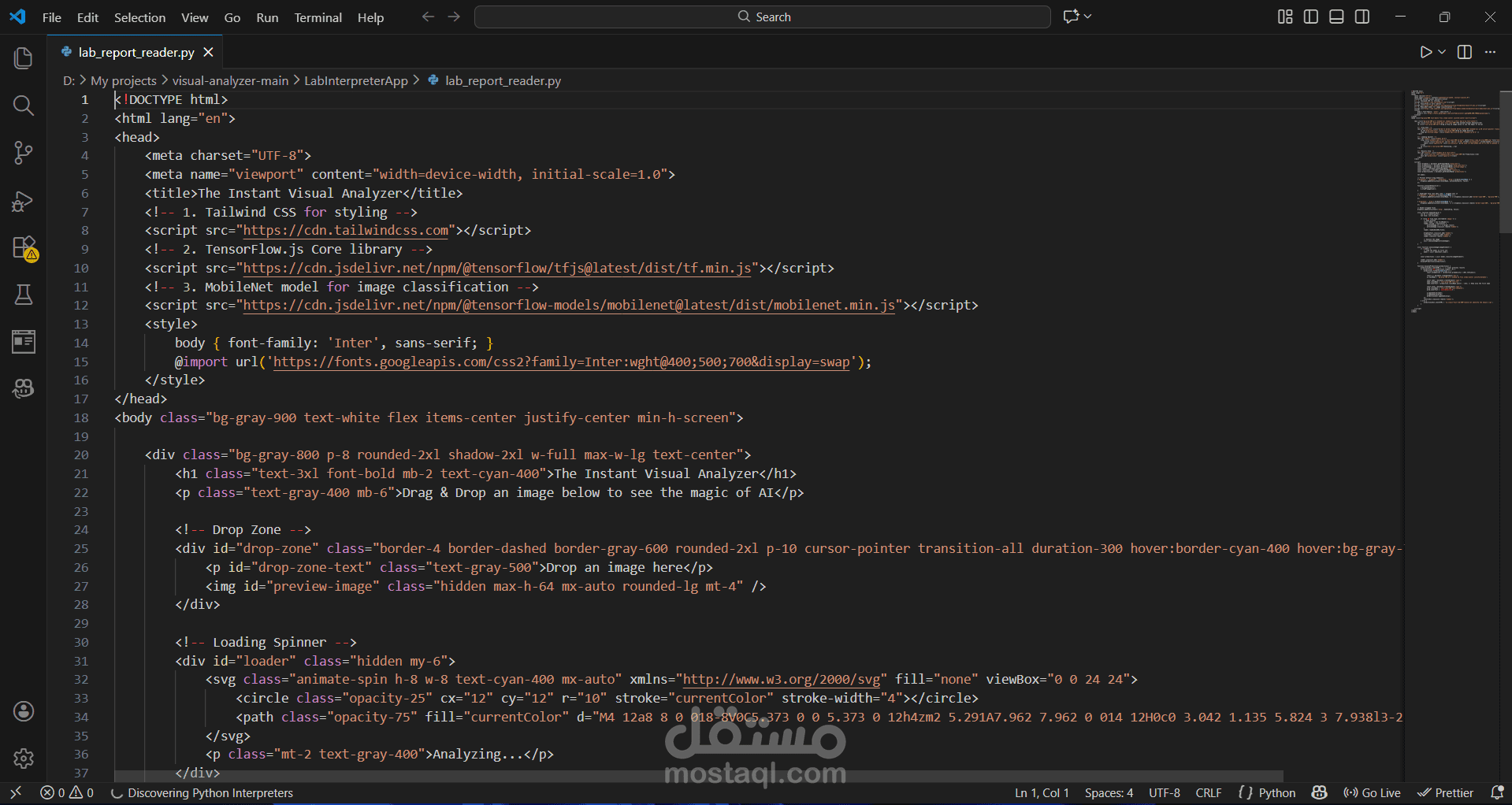Toggle the primary side bar
The image size is (1512, 805).
[x=1311, y=17]
